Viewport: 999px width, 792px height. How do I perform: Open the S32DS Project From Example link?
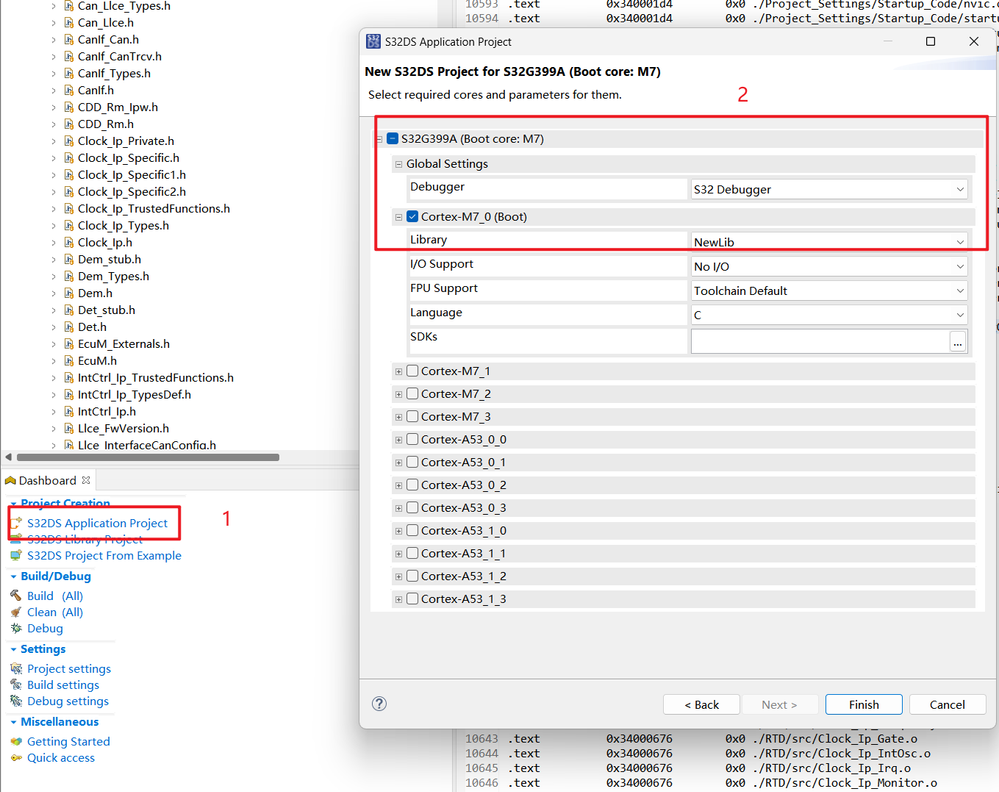[104, 556]
